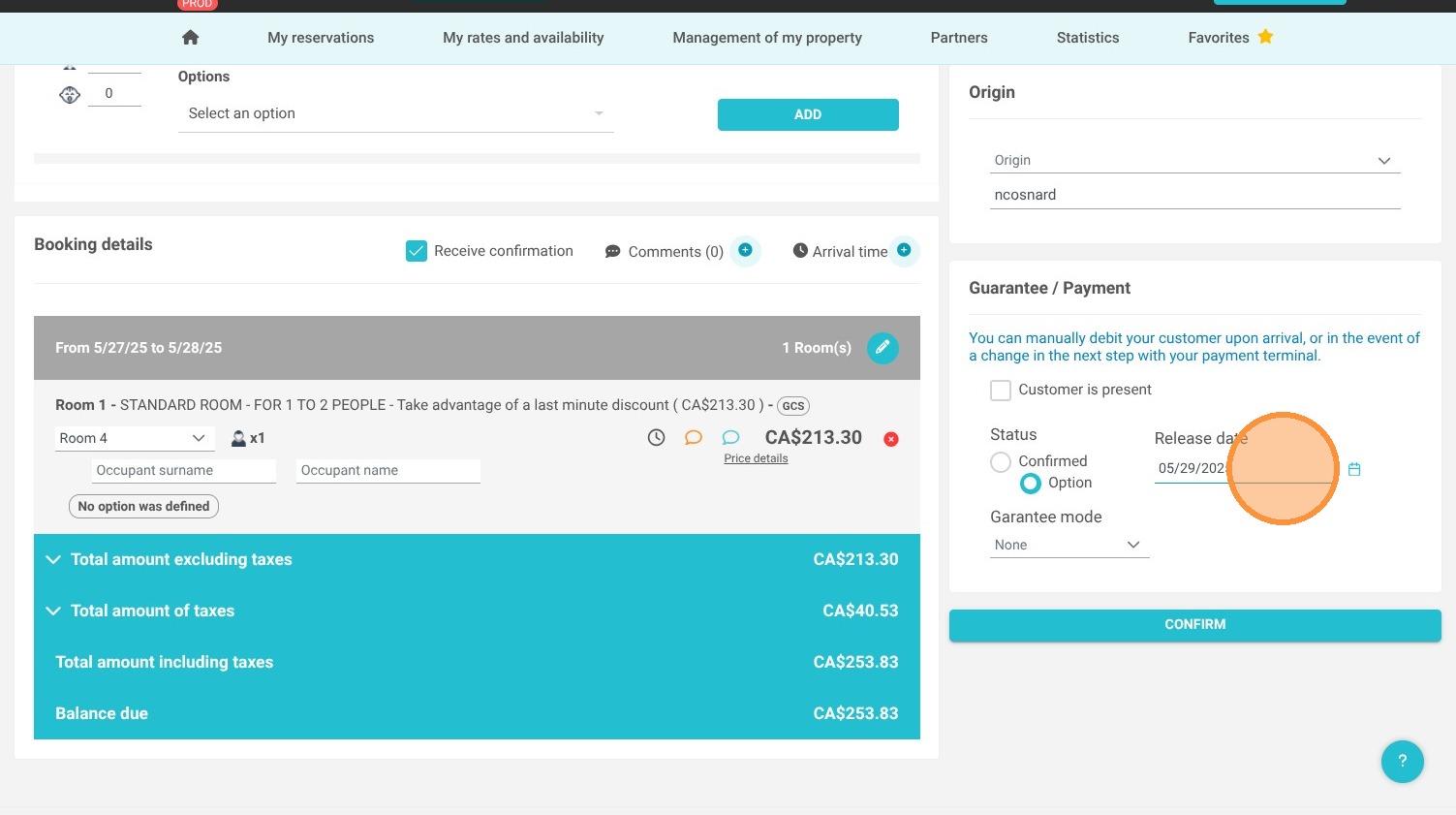Select the Option status radio button
Viewport: 1456px width, 815px height.
(1031, 483)
